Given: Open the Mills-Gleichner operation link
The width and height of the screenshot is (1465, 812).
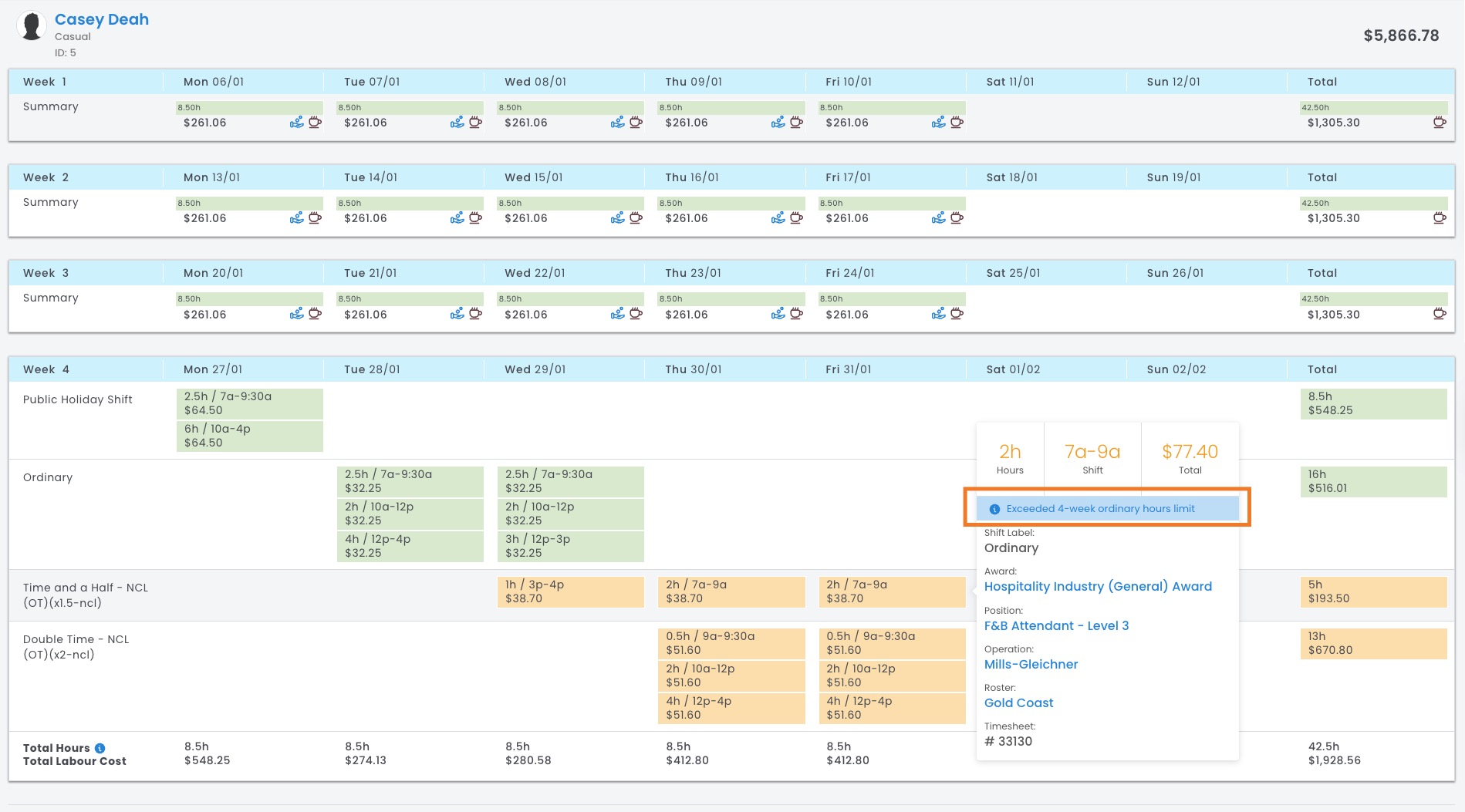Looking at the screenshot, I should [x=1031, y=665].
